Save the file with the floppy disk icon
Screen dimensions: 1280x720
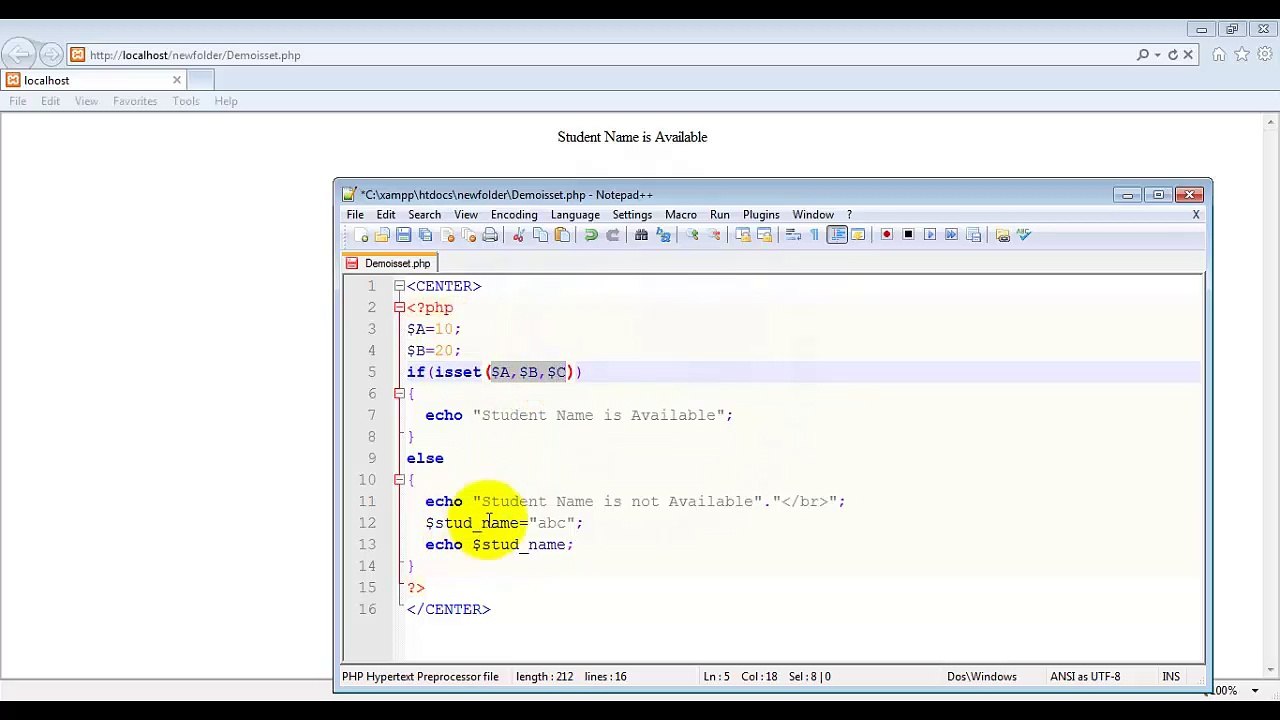[404, 235]
